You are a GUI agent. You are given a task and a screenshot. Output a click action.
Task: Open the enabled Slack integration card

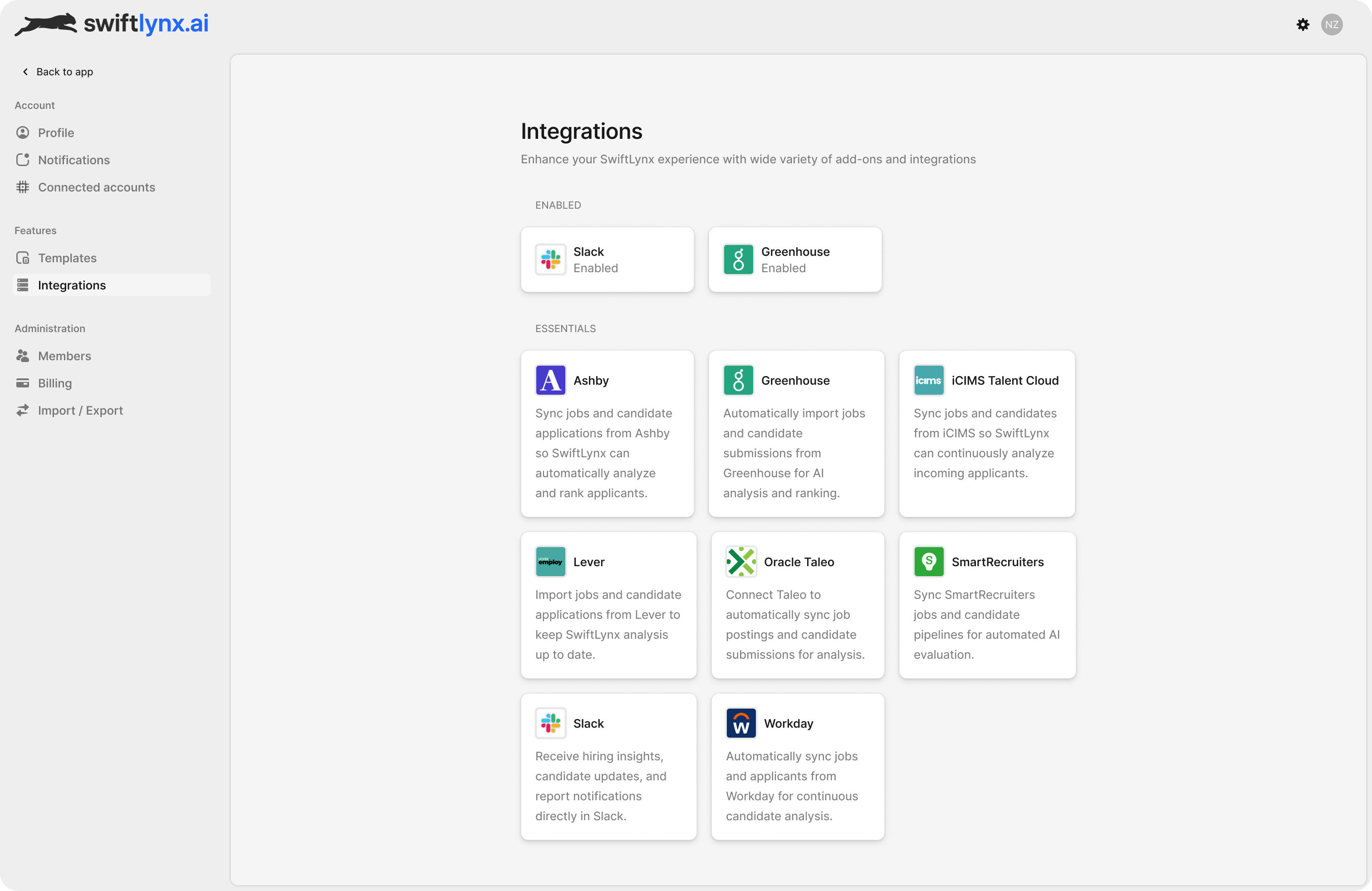click(607, 260)
